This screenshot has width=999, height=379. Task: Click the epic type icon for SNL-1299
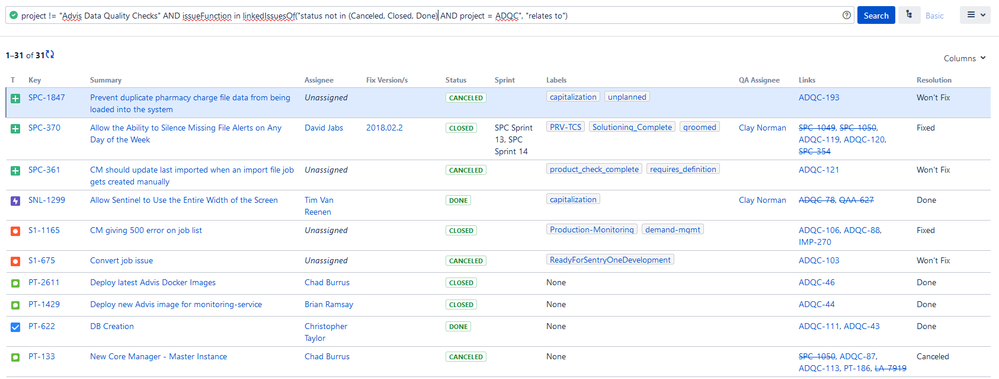16,201
